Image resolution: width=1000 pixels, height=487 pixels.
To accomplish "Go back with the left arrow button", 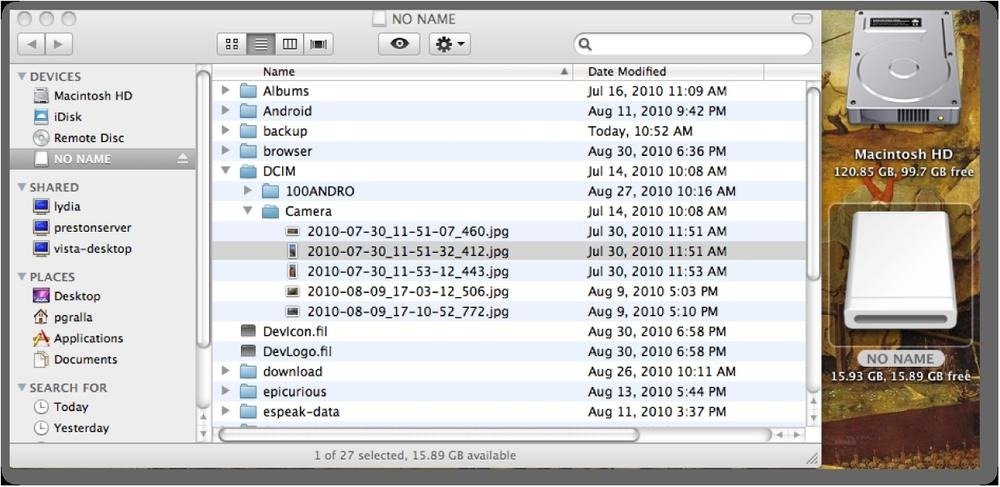I will pyautogui.click(x=31, y=44).
